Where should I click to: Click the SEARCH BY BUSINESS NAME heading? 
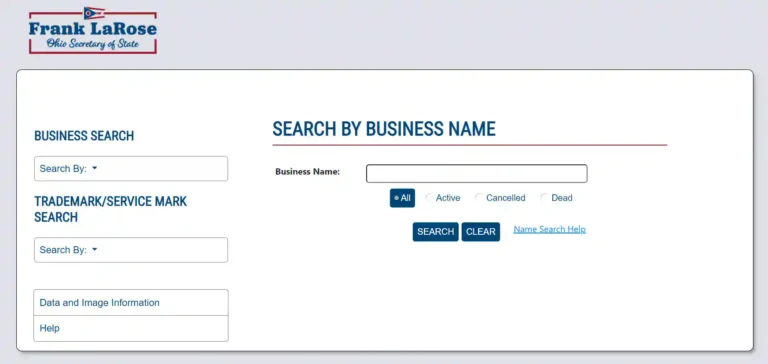[x=384, y=129]
